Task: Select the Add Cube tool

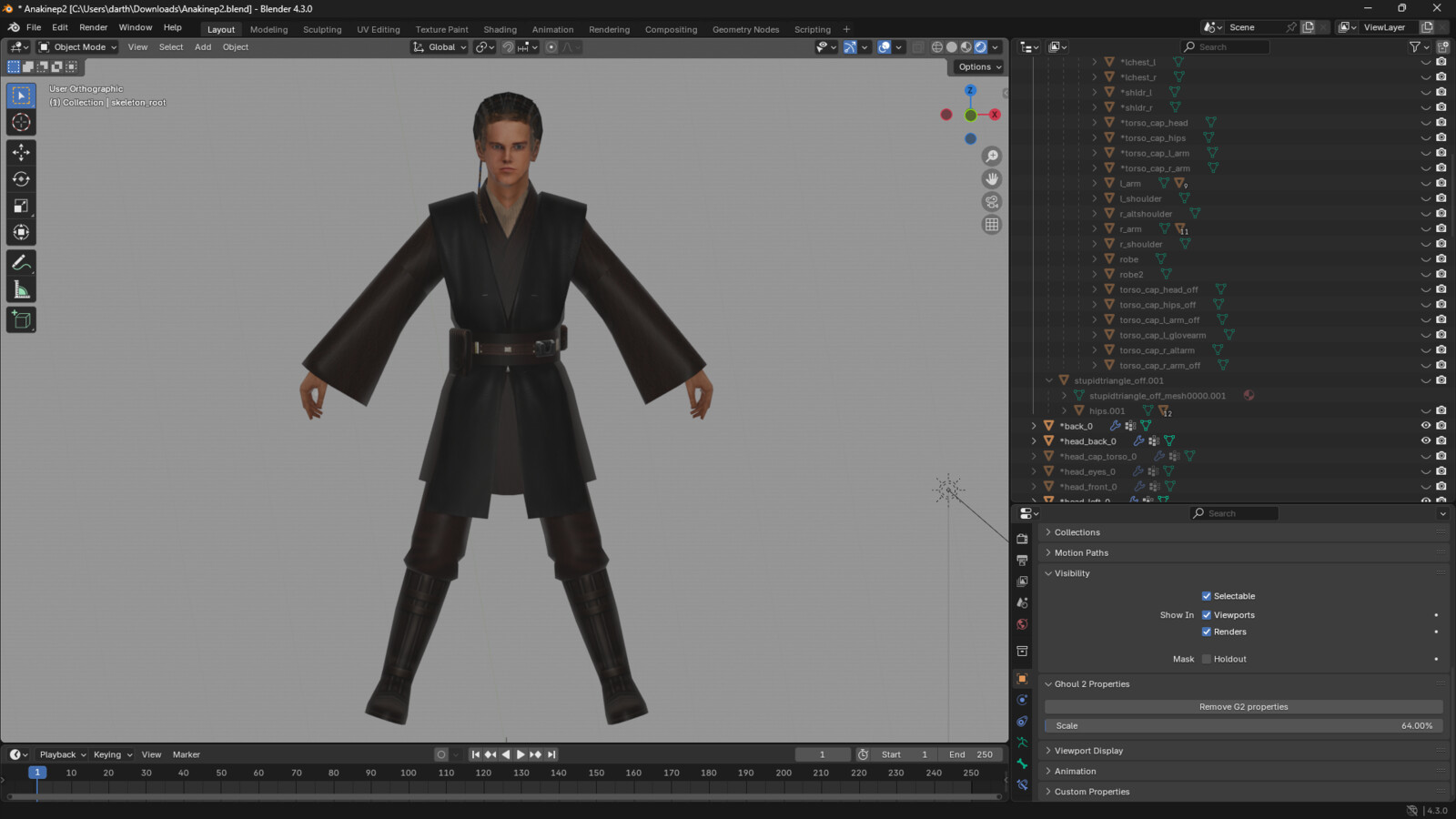Action: pyautogui.click(x=21, y=319)
